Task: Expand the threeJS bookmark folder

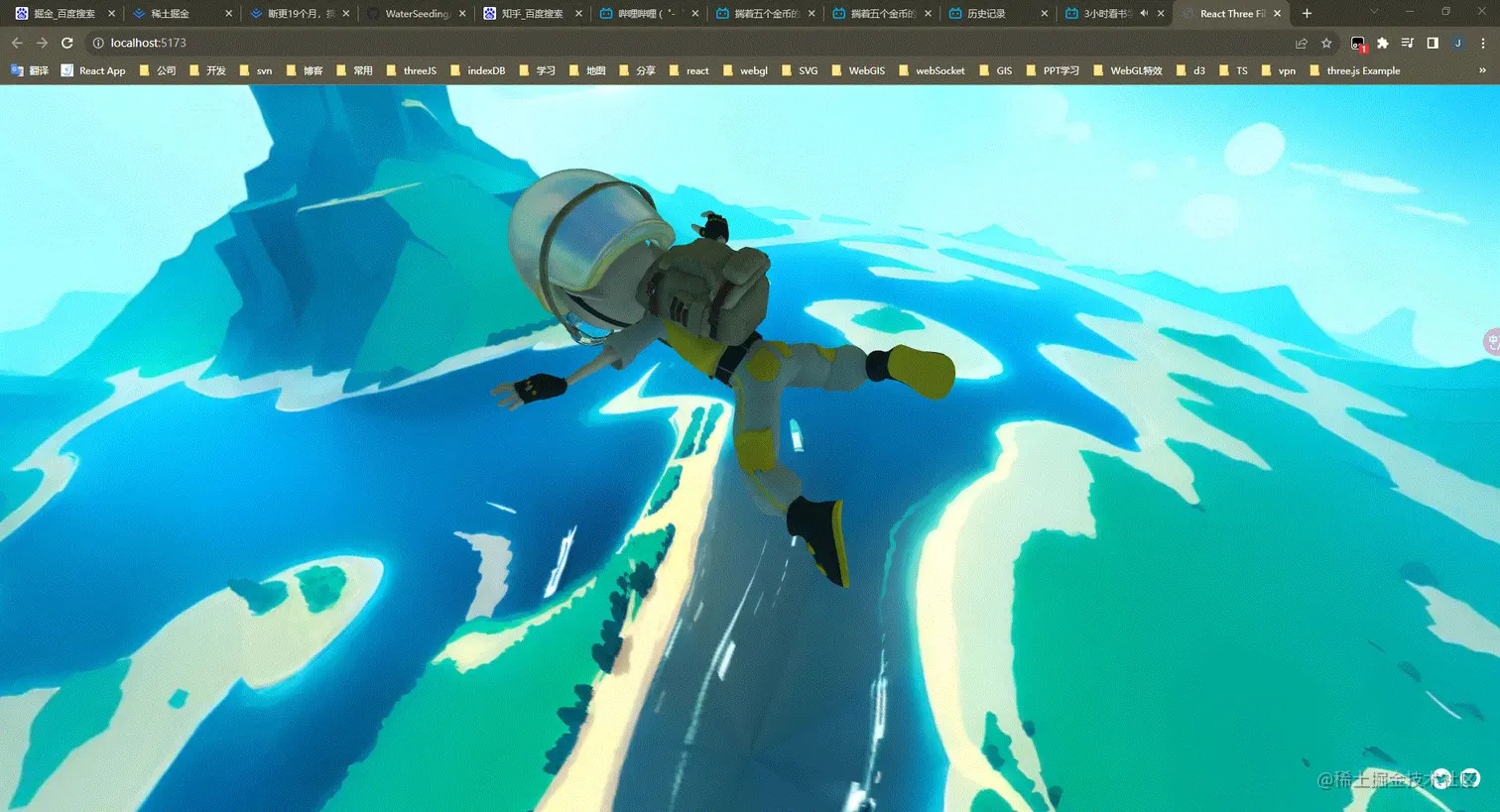Action: point(411,70)
